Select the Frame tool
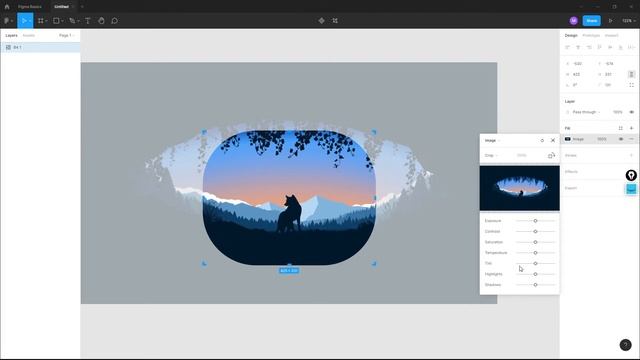640x360 pixels. point(40,21)
